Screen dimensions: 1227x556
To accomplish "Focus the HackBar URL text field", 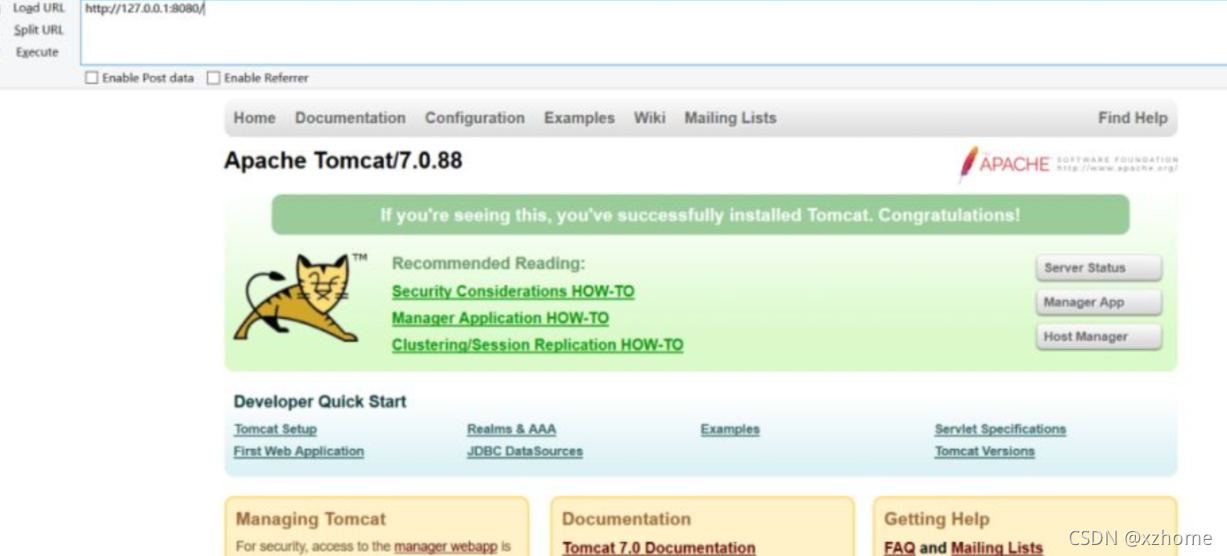I will pos(653,33).
